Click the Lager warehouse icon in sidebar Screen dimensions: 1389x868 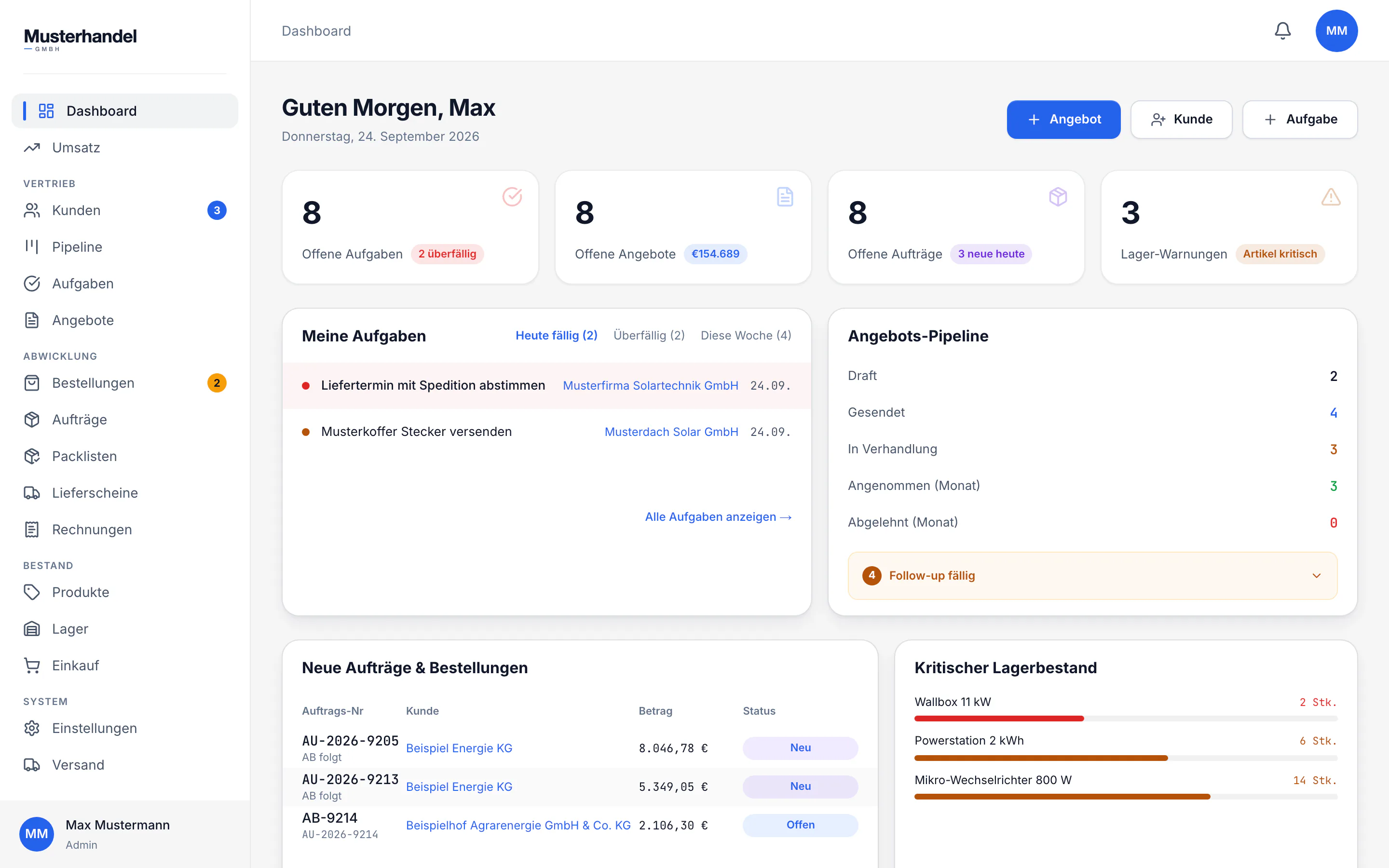click(32, 629)
